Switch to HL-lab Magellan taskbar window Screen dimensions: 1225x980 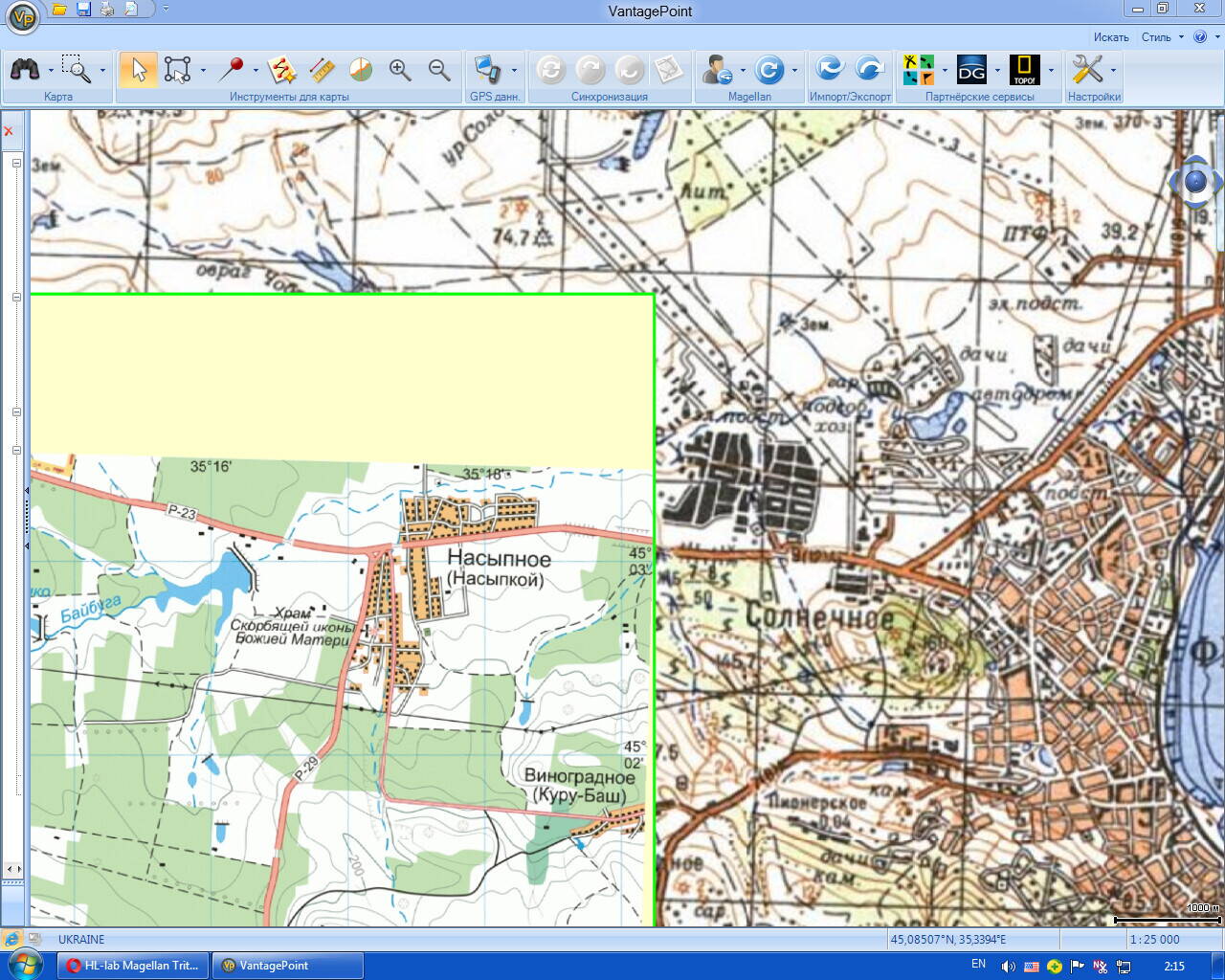pyautogui.click(x=133, y=966)
